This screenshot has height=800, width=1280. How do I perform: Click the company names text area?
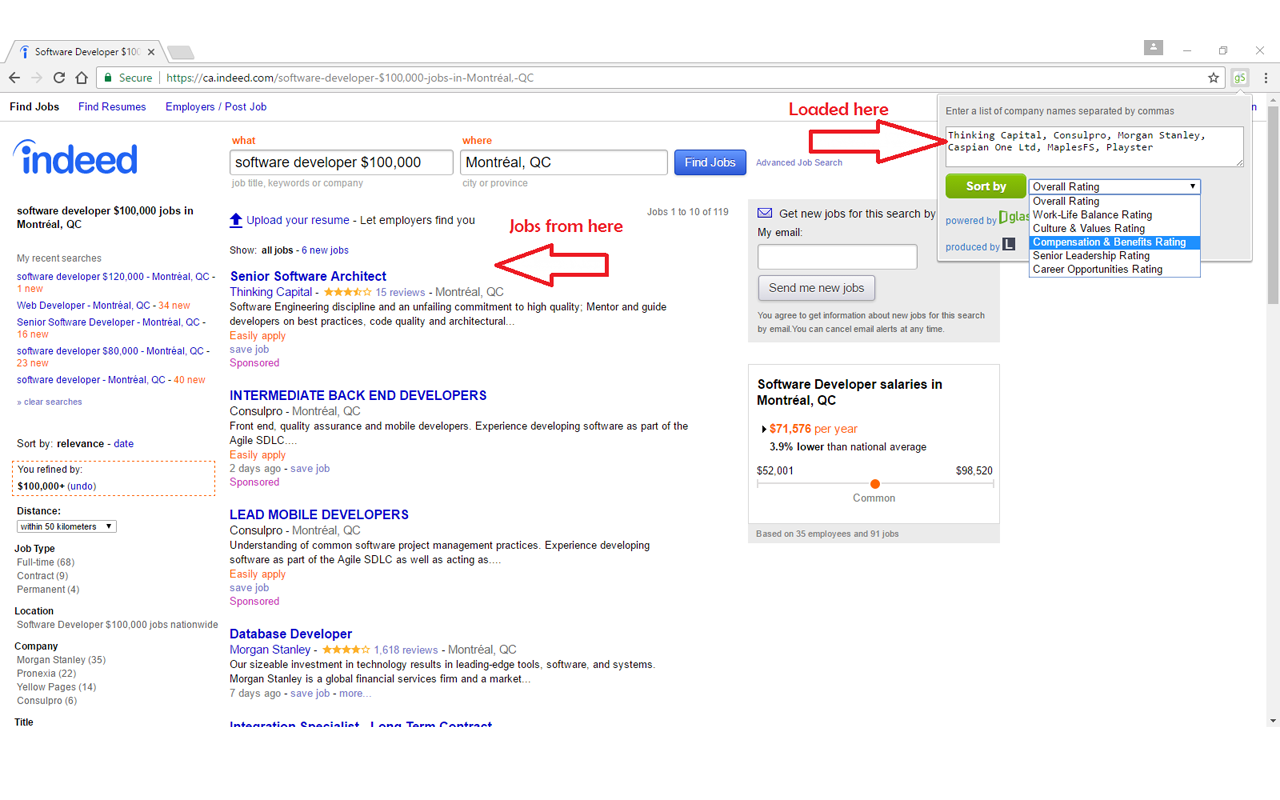tap(1094, 146)
